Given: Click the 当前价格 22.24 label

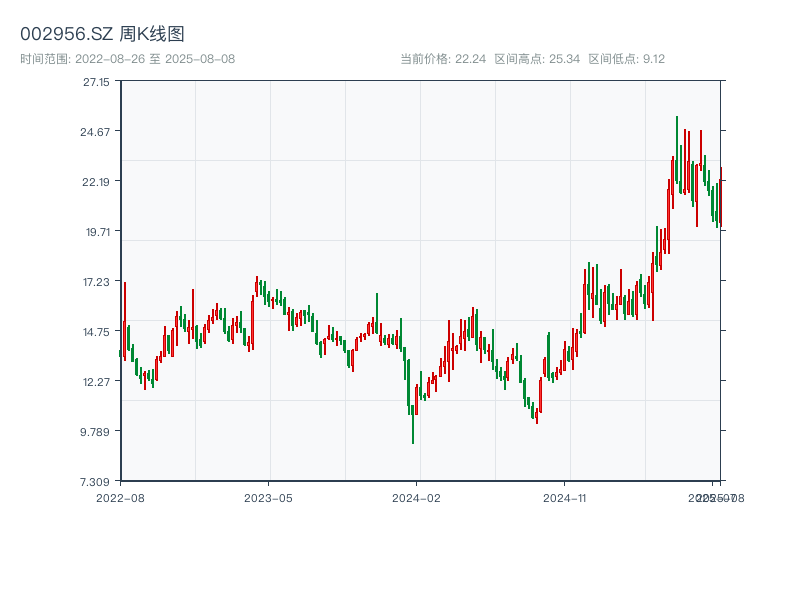Looking at the screenshot, I should 443,59.
